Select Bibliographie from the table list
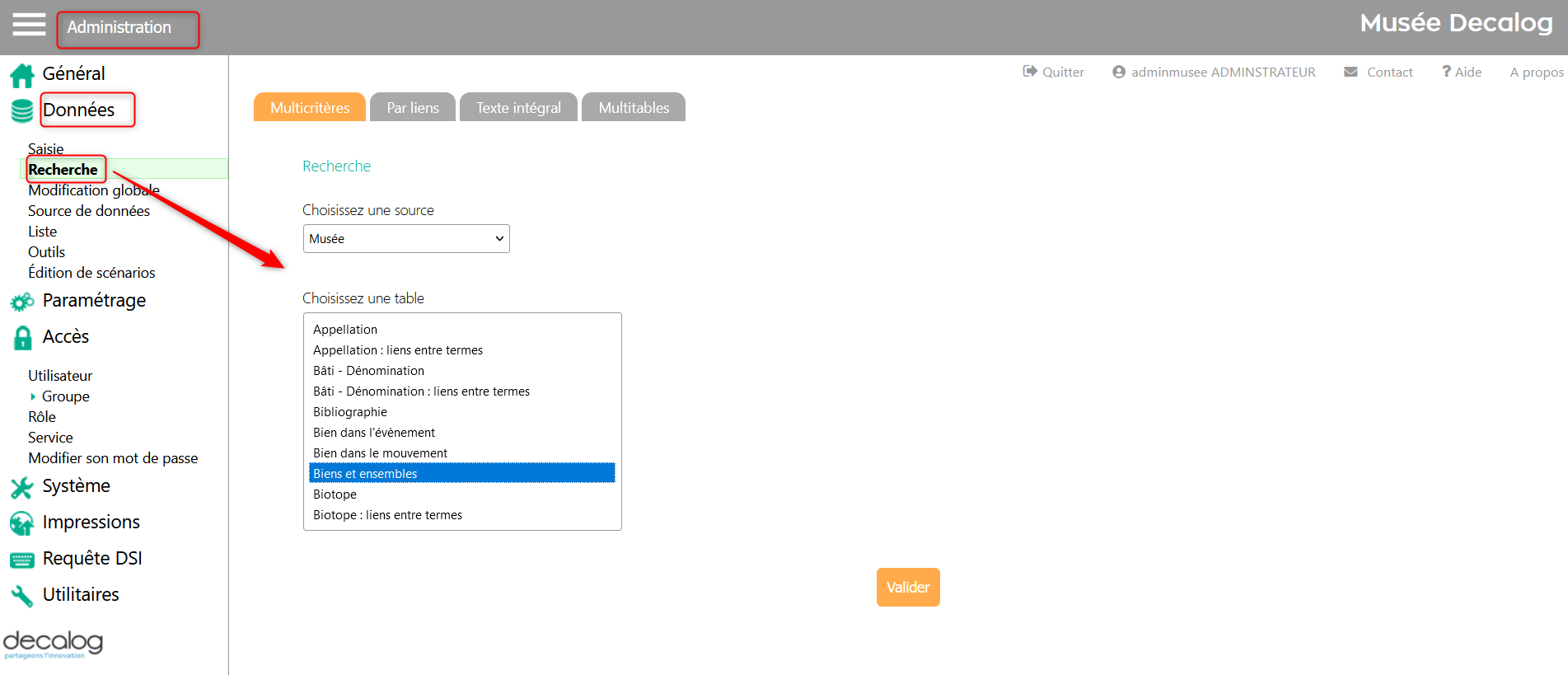Screen dimensions: 1568x675 point(350,412)
